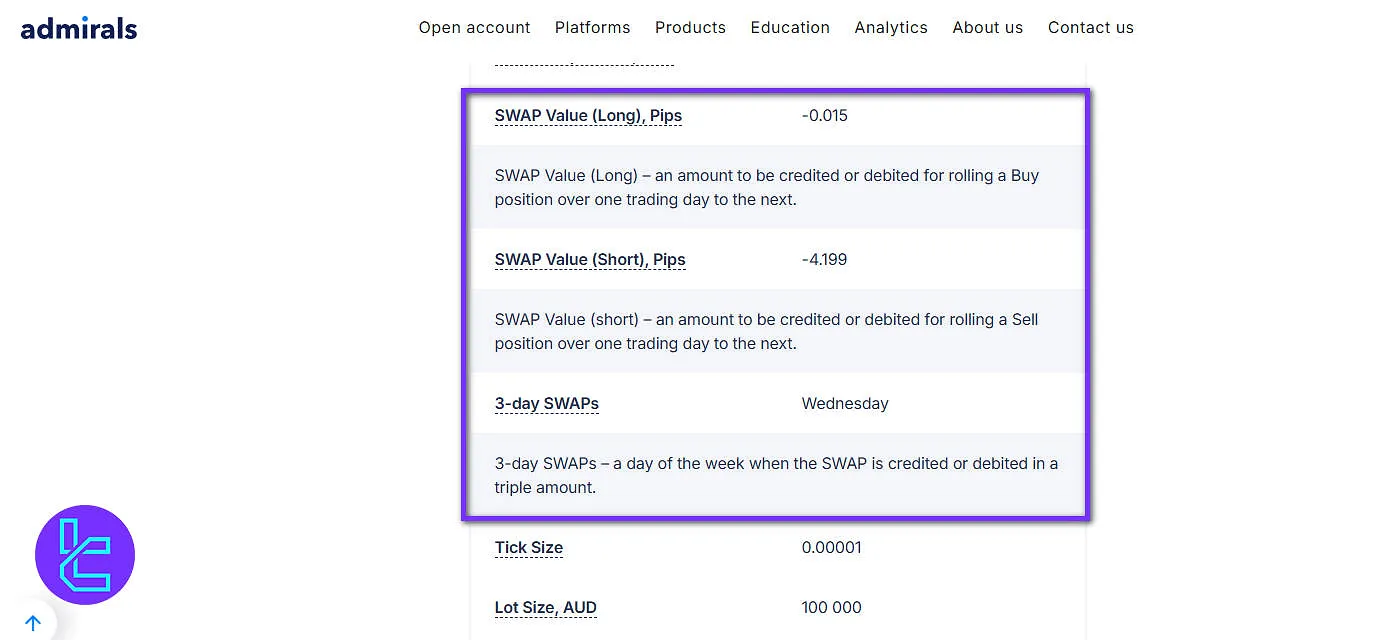Open the SWAP Value (Short), Pips tooltip link
1385x640 pixels.
click(590, 259)
